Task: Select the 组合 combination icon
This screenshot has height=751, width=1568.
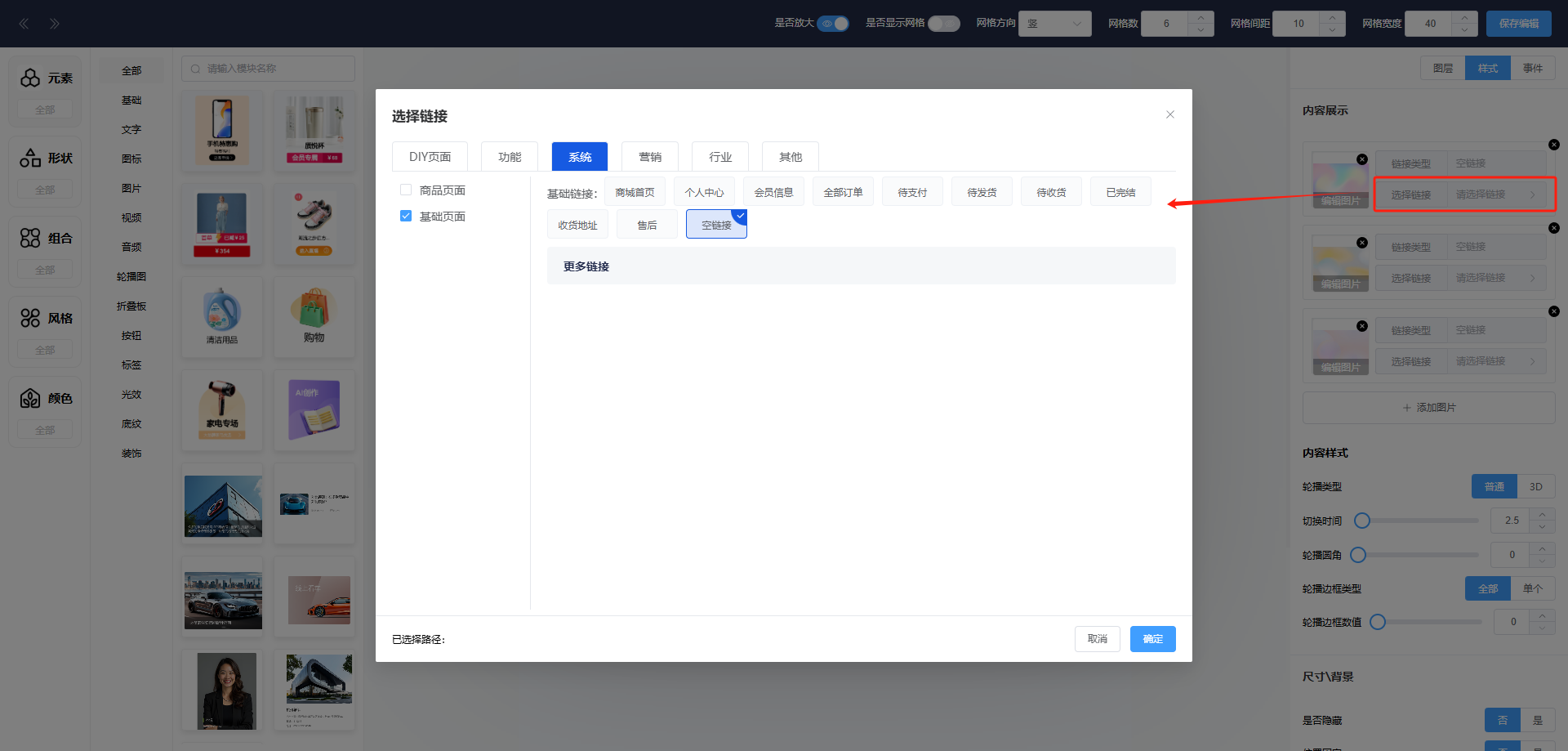Action: click(x=30, y=238)
